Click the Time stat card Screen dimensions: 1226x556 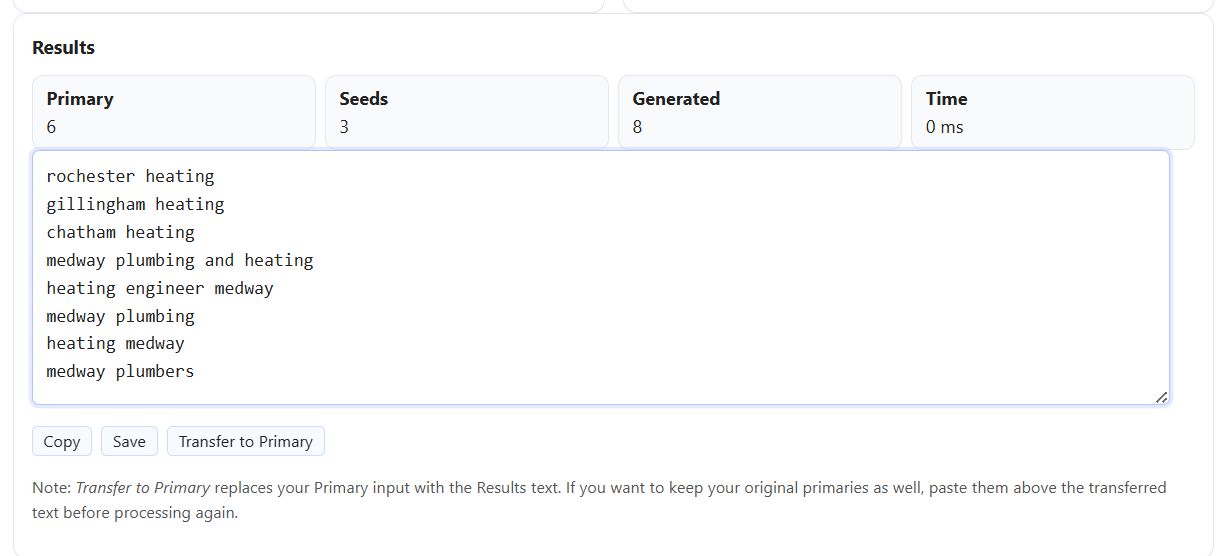(x=1052, y=112)
